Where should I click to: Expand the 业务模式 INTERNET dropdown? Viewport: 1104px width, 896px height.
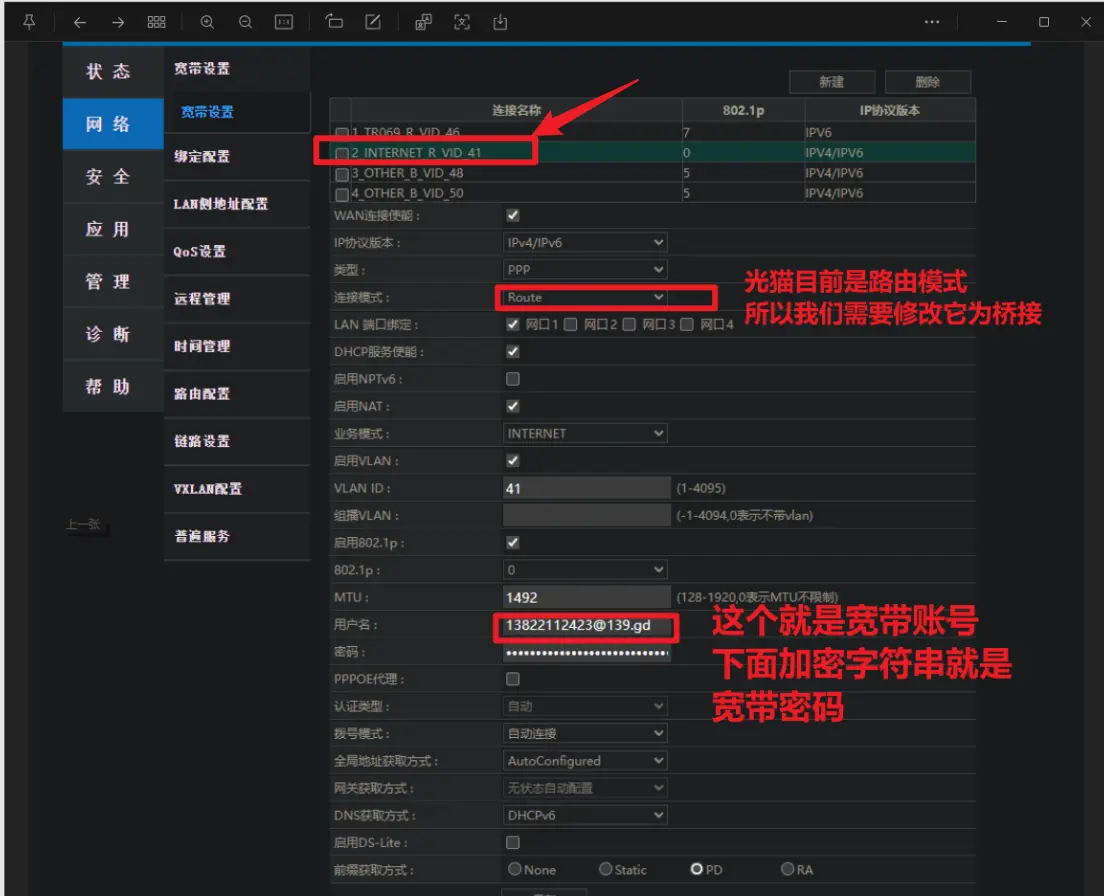585,433
